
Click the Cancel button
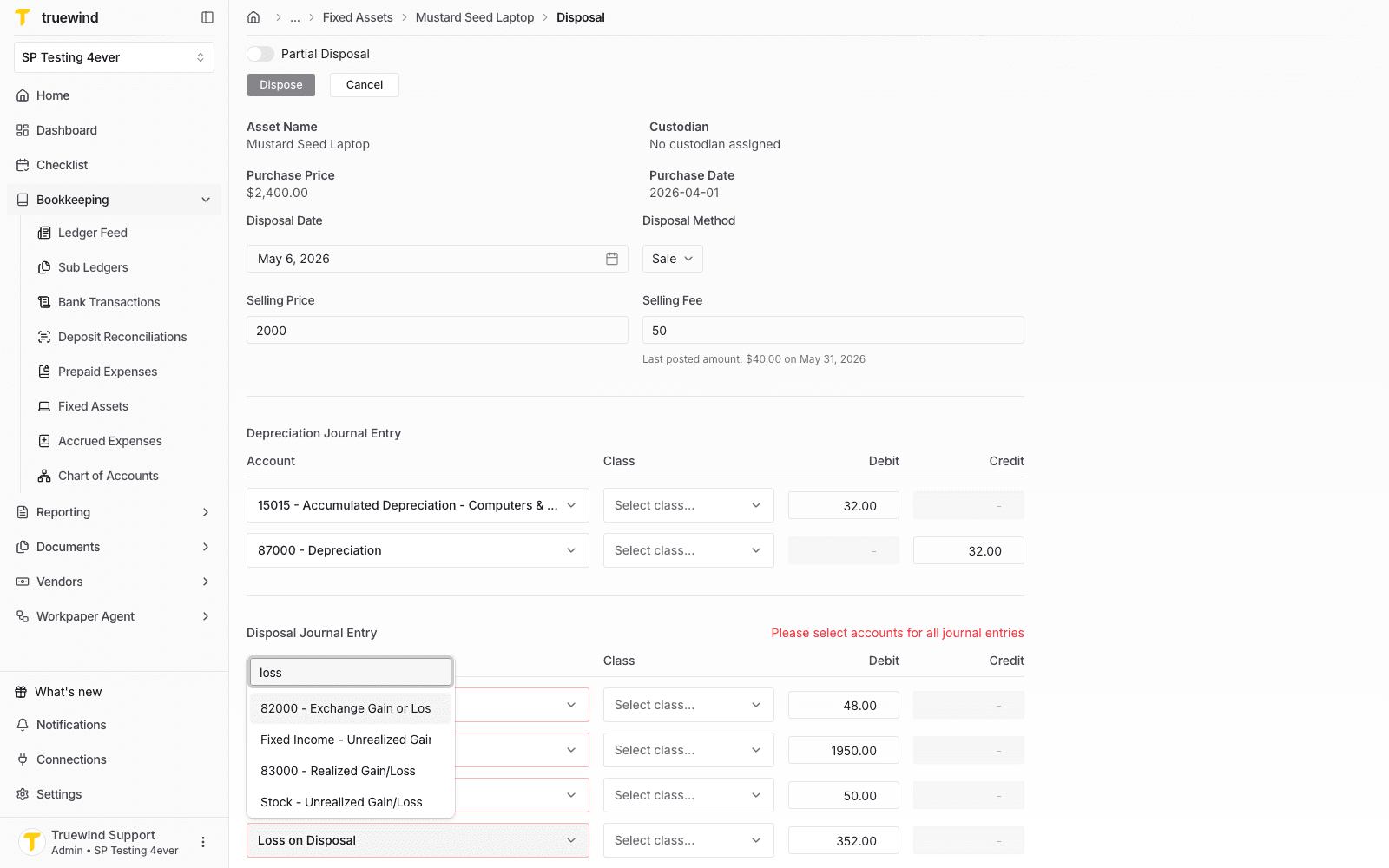pos(365,85)
